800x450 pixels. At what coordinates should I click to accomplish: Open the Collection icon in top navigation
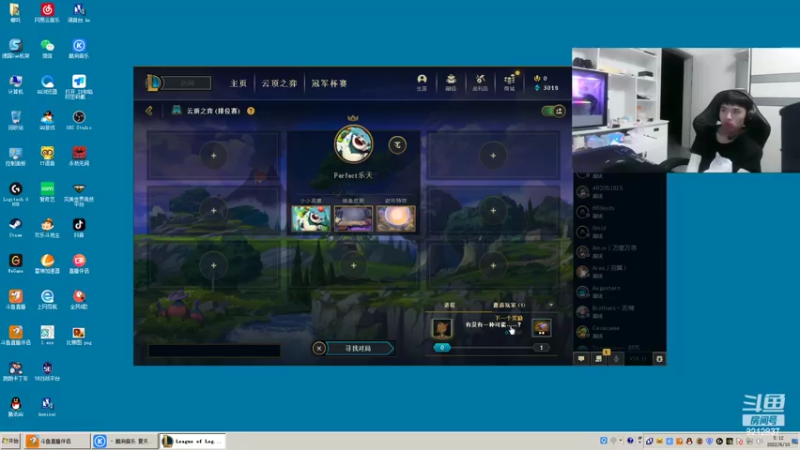click(x=451, y=82)
